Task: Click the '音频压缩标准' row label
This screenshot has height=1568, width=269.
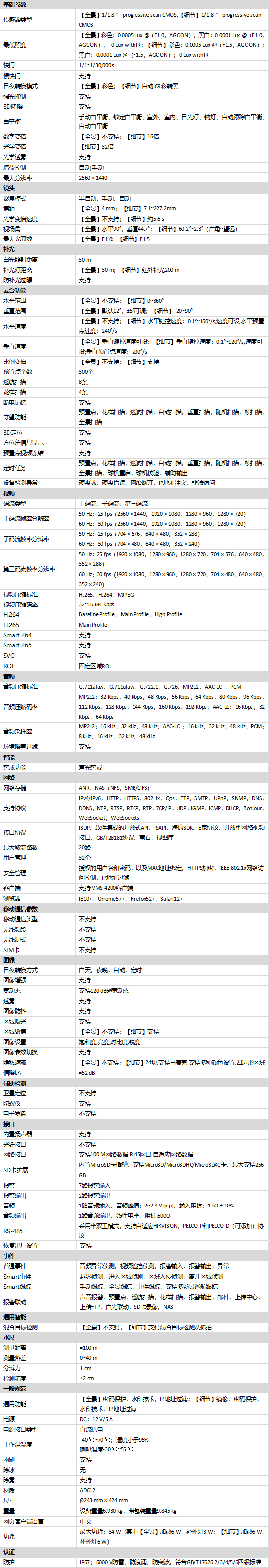Action: 20,687
